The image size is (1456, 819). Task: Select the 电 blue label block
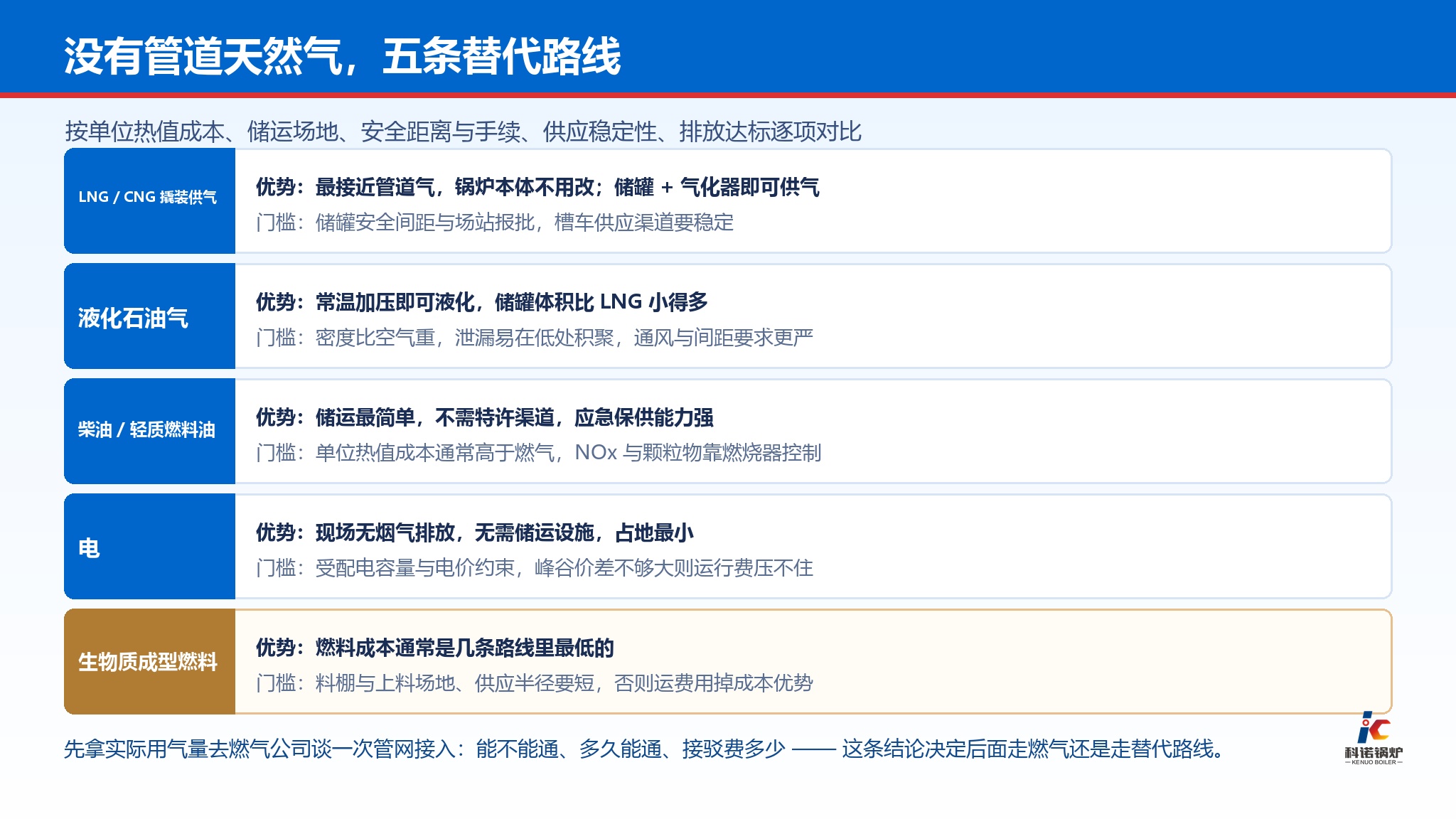pyautogui.click(x=149, y=546)
